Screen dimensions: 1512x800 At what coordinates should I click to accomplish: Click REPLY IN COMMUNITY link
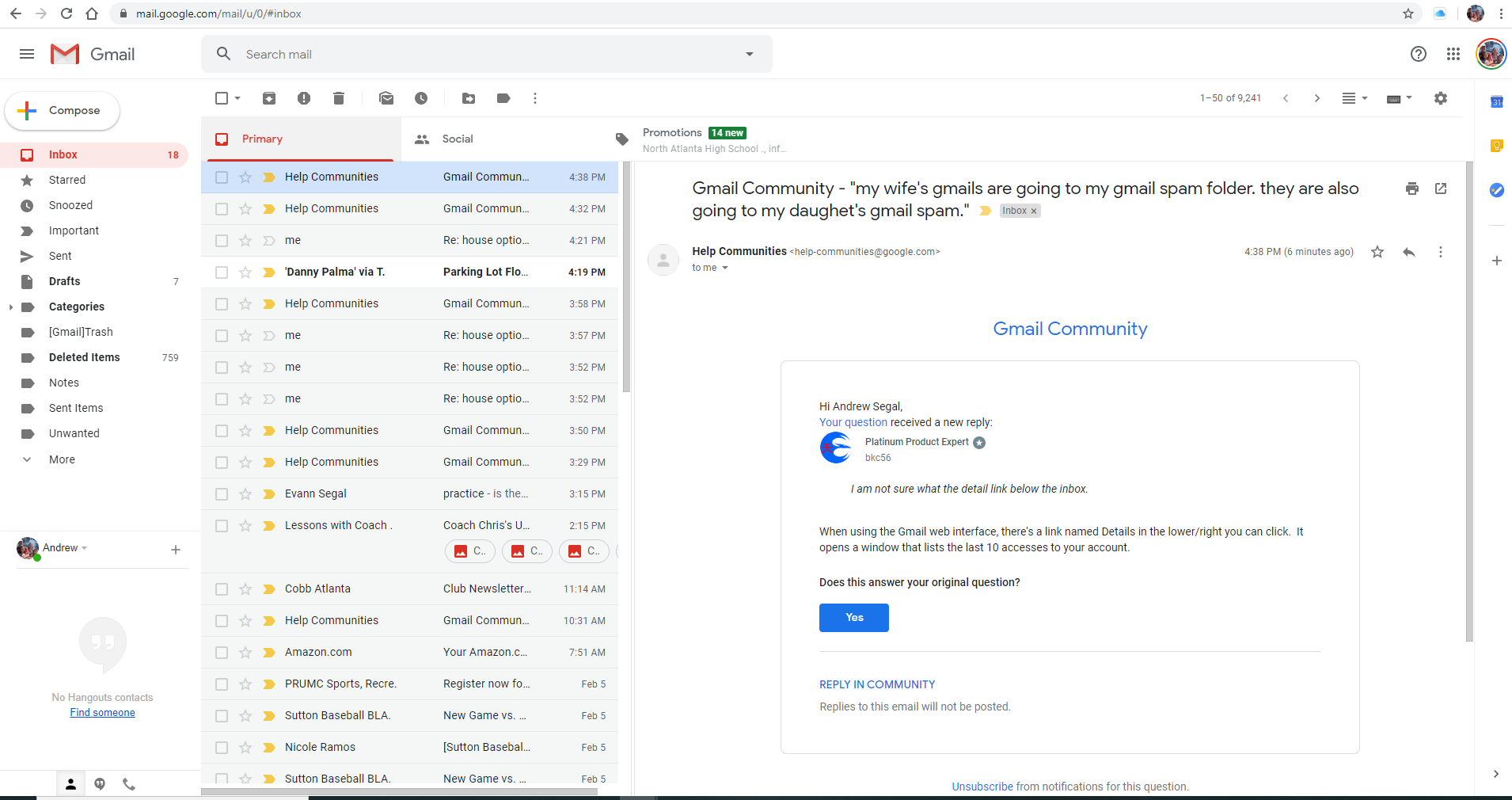pos(877,684)
